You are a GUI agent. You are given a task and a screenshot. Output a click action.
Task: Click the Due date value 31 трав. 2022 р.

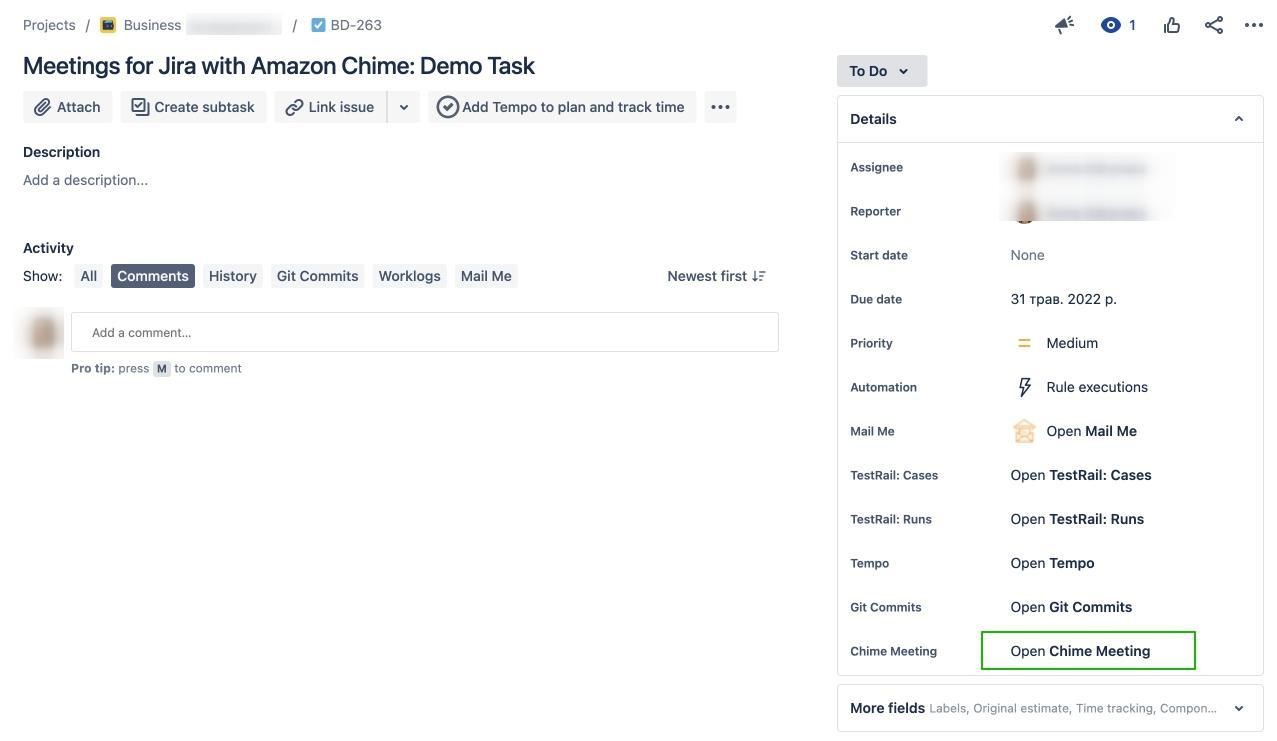[1063, 299]
